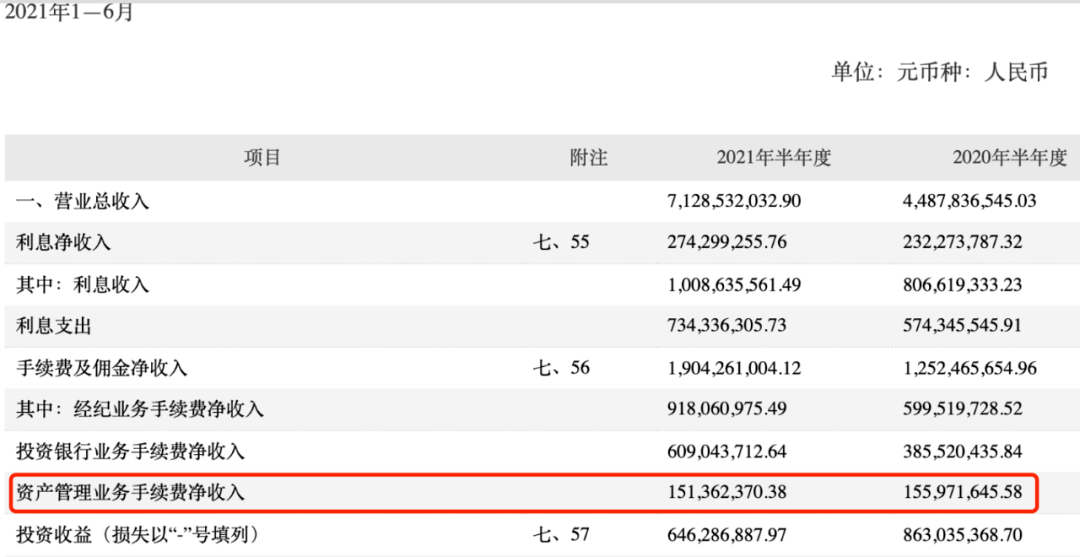
Task: Click the 其中：利息收入 row label
Action: pos(82,285)
